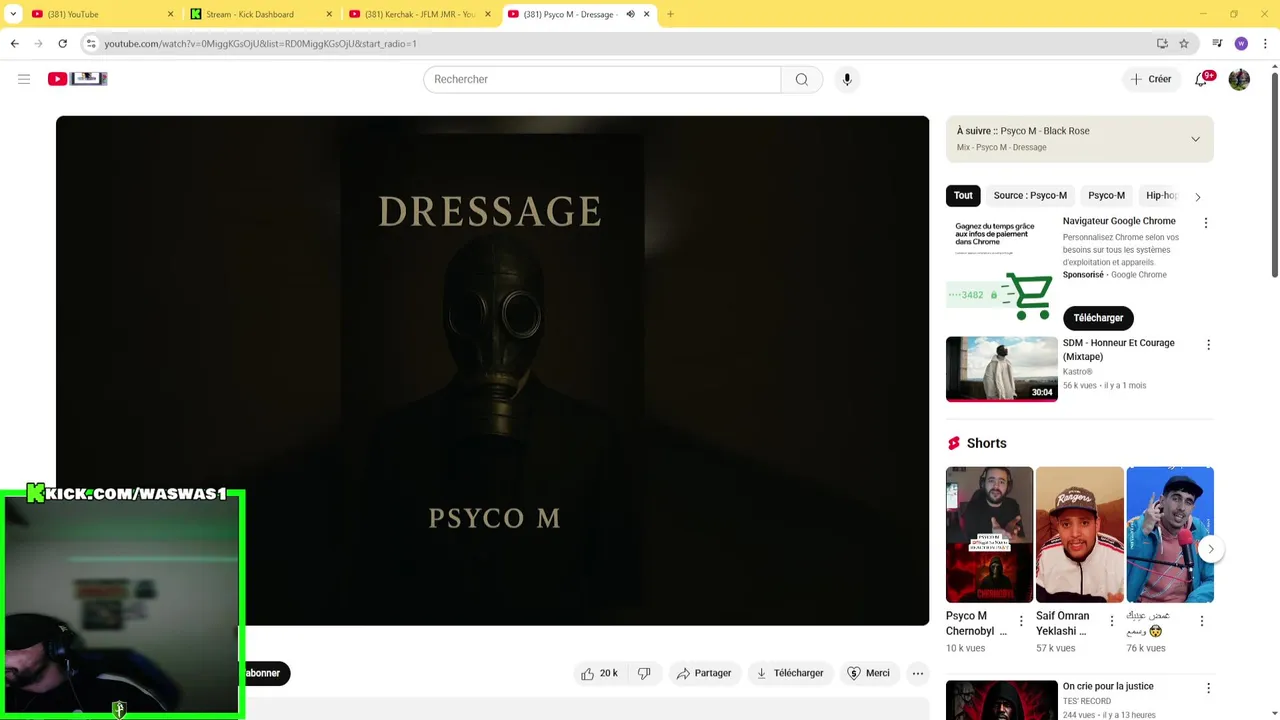View site information icon in address bar
This screenshot has width=1280, height=720.
pyautogui.click(x=91, y=43)
